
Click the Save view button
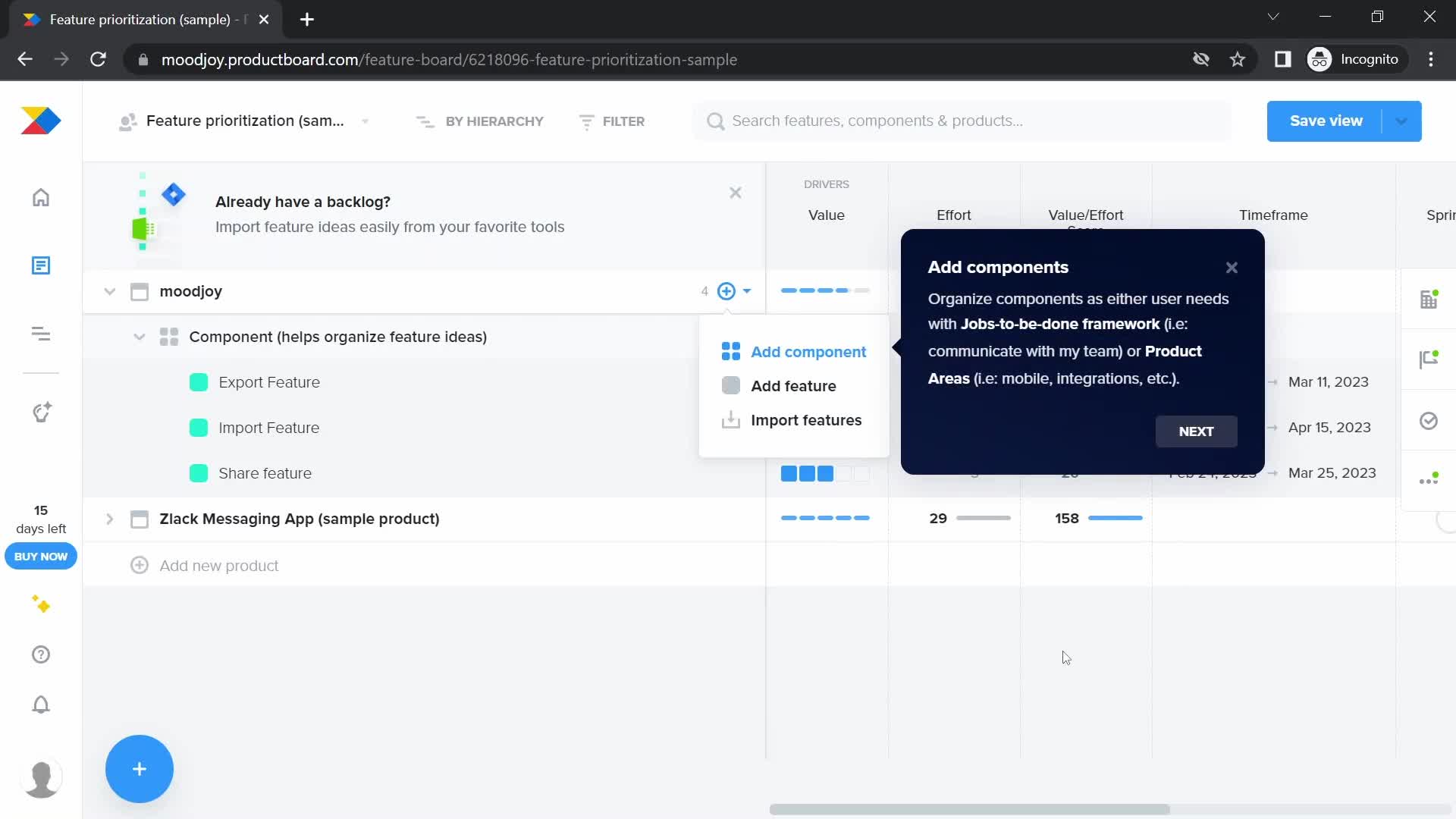click(1326, 121)
